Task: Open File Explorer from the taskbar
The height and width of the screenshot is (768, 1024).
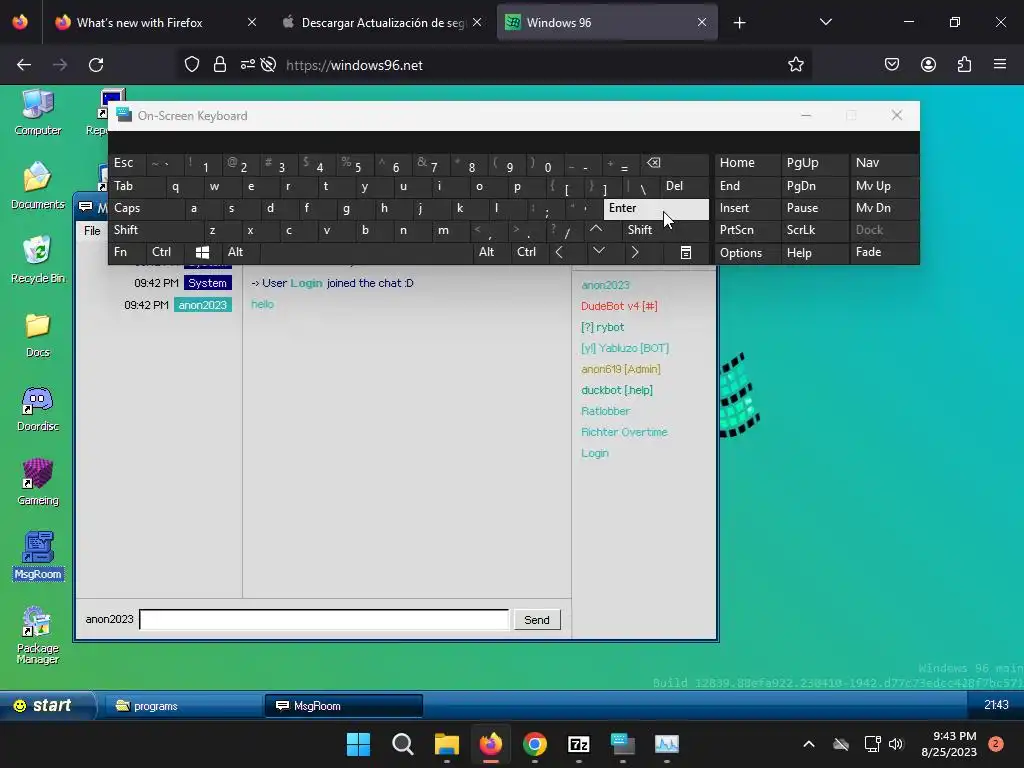Action: tap(447, 744)
